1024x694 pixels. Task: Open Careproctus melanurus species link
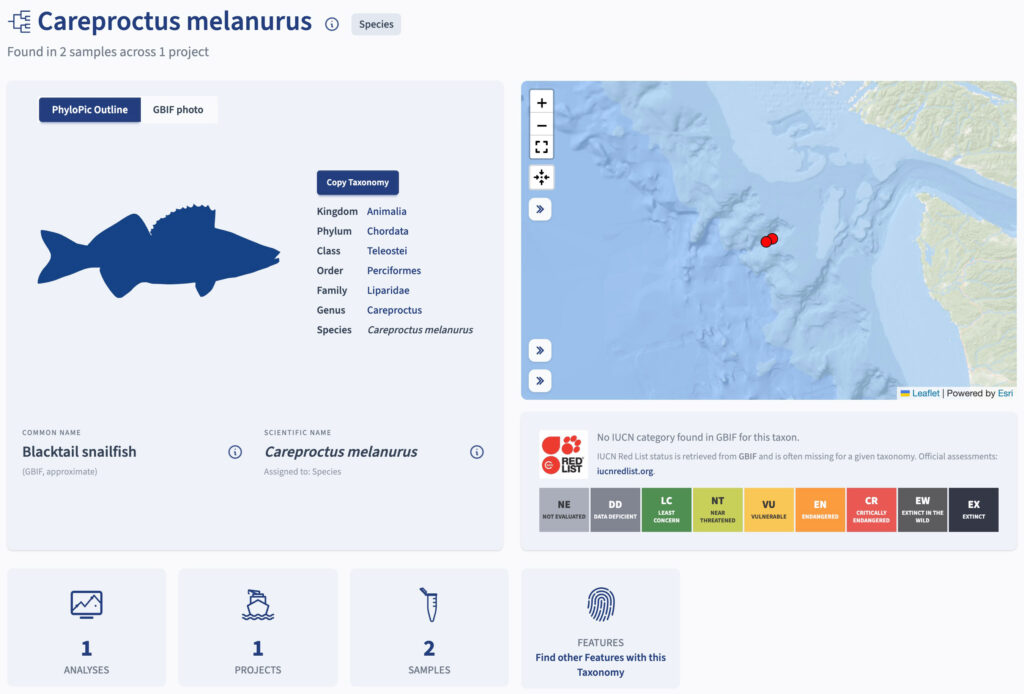420,330
